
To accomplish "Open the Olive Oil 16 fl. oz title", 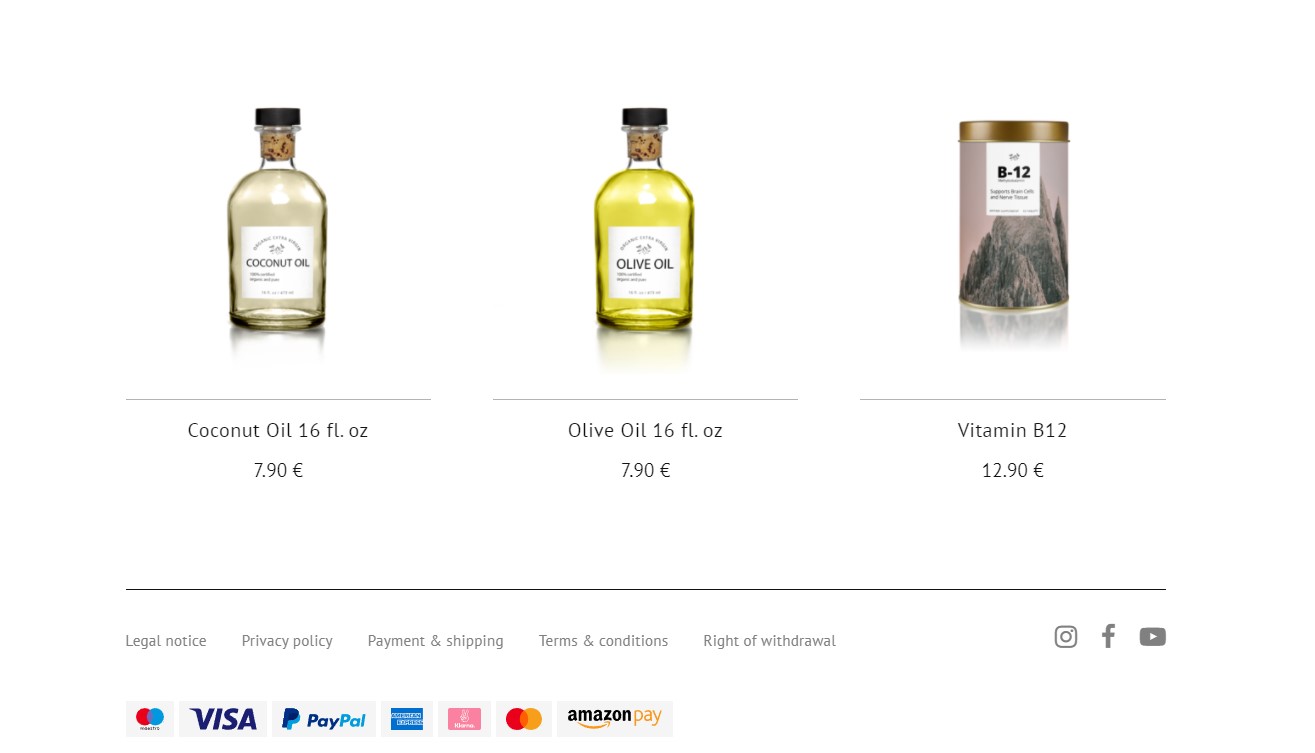I will click(x=645, y=430).
